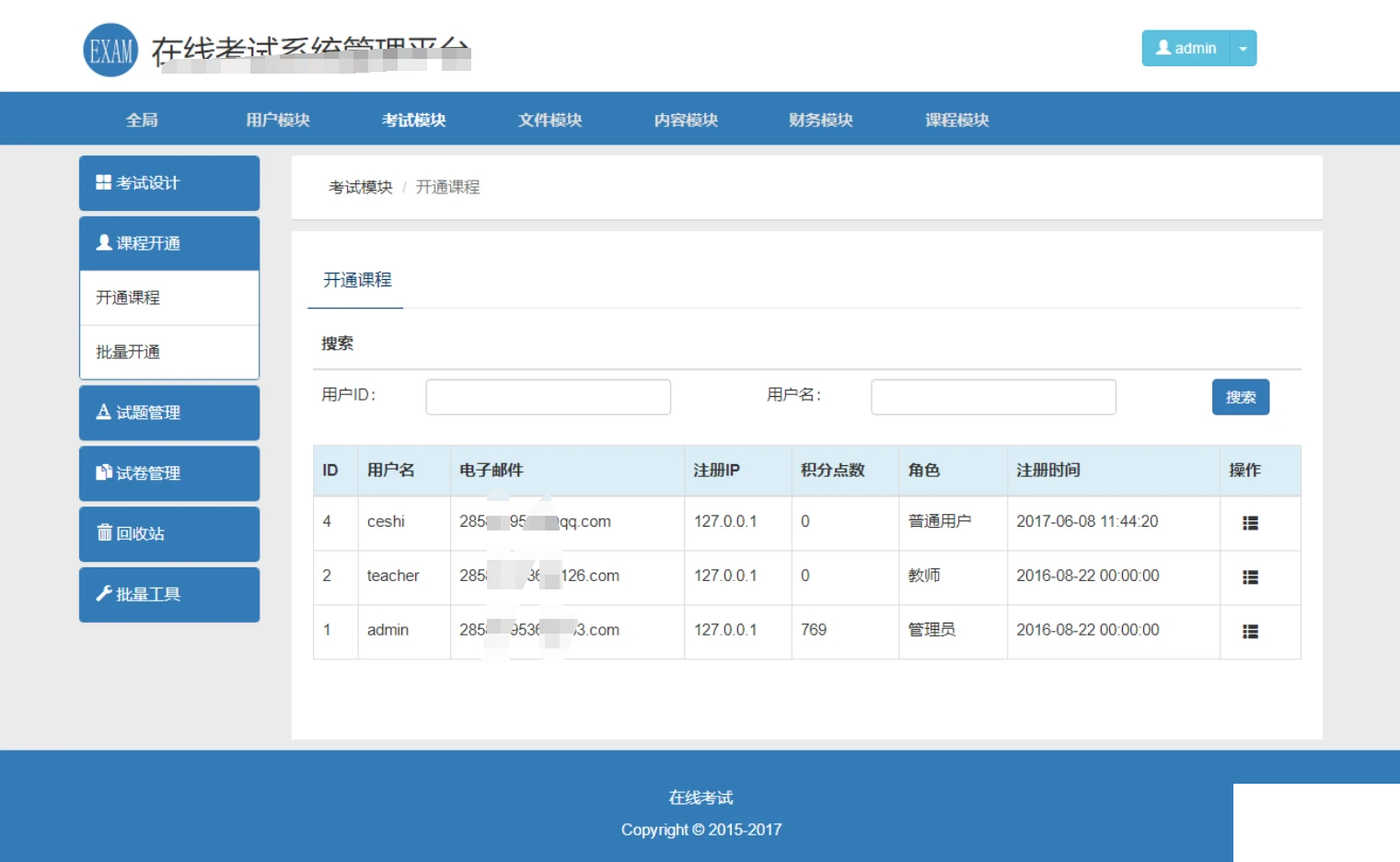Click the admin user button

click(1186, 49)
